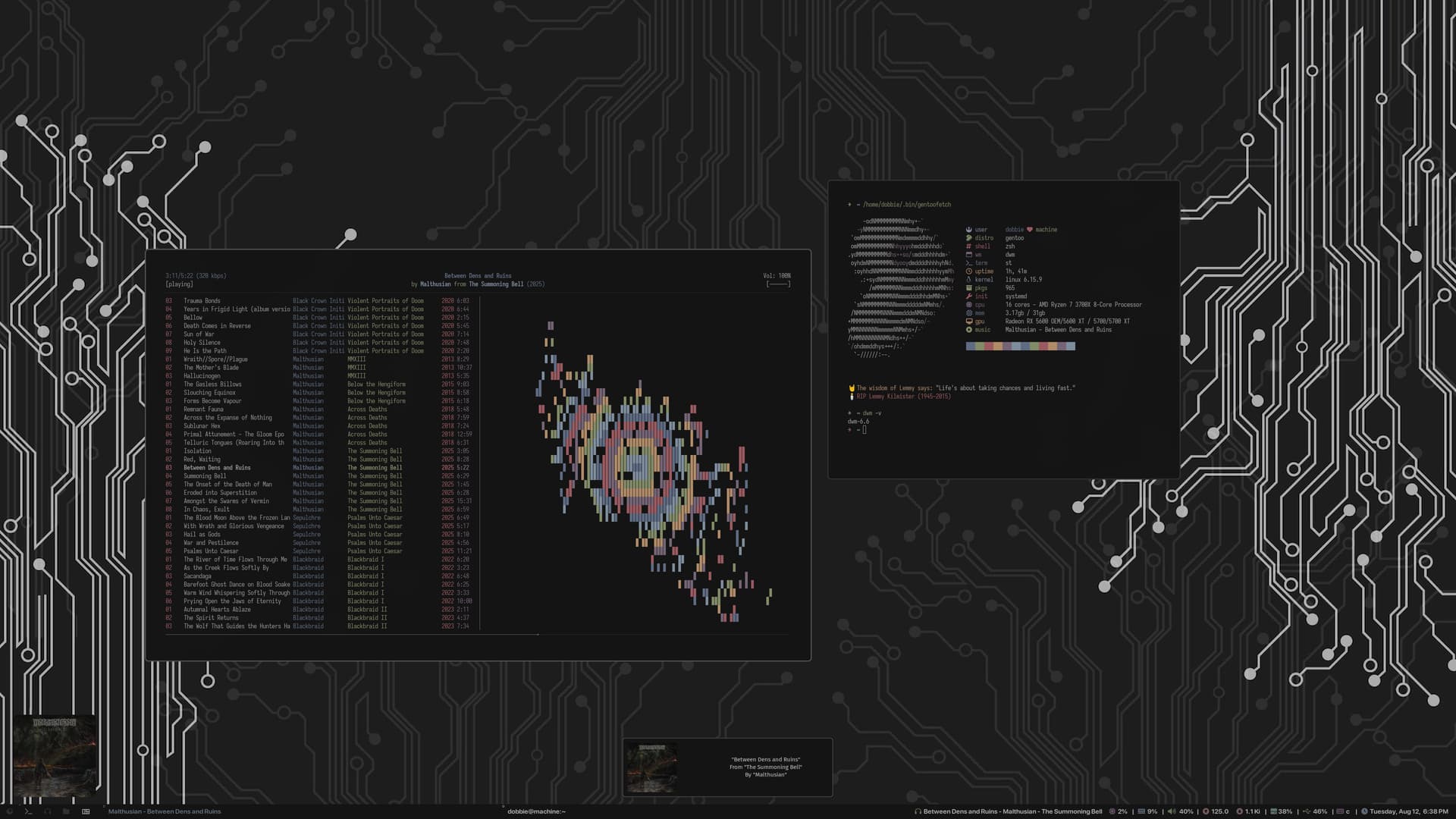Image resolution: width=1456 pixels, height=819 pixels.
Task: Click album art thumbnail in song notification
Action: point(651,767)
